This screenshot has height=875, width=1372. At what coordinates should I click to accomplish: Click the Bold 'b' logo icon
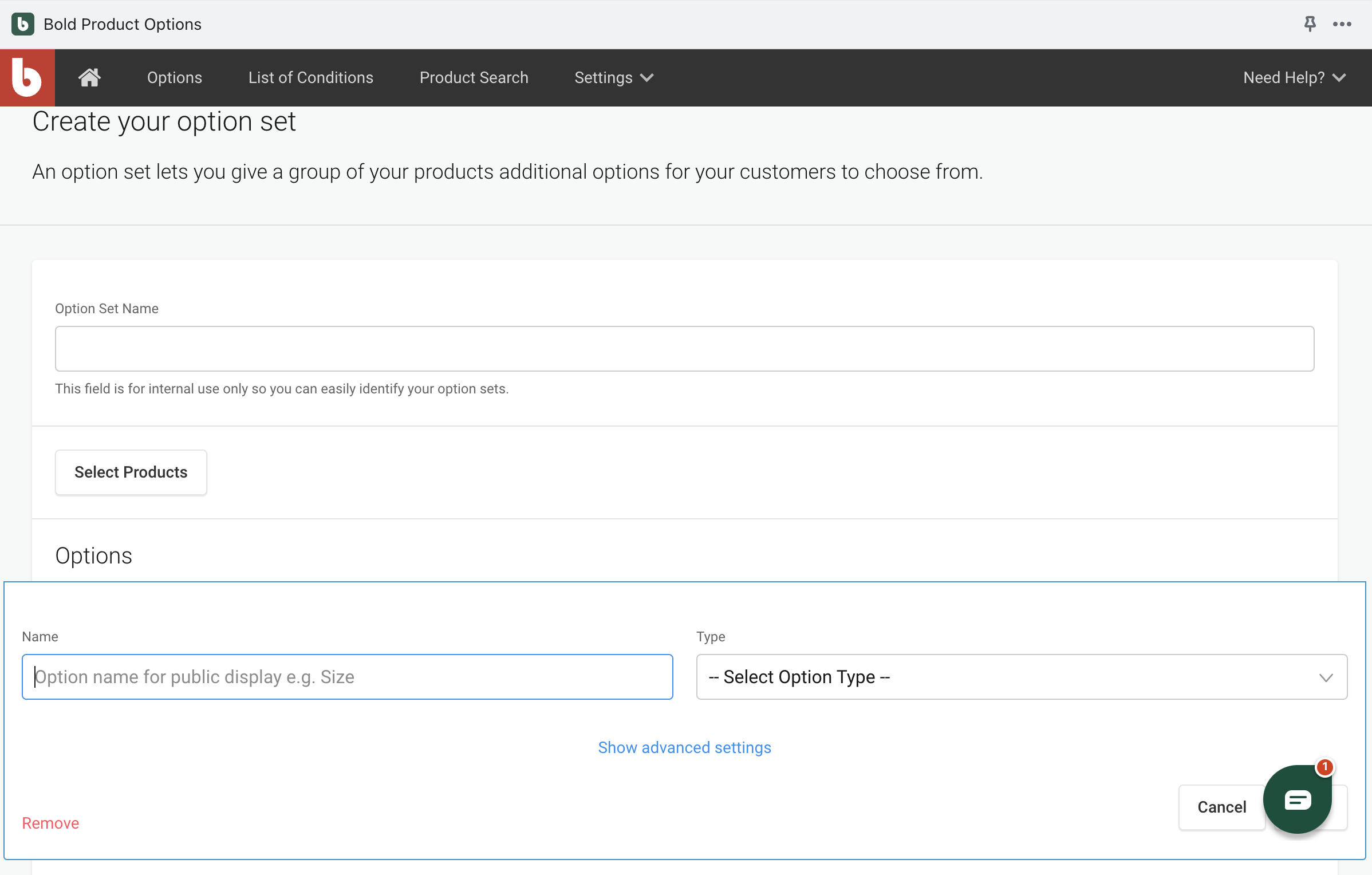pos(28,77)
